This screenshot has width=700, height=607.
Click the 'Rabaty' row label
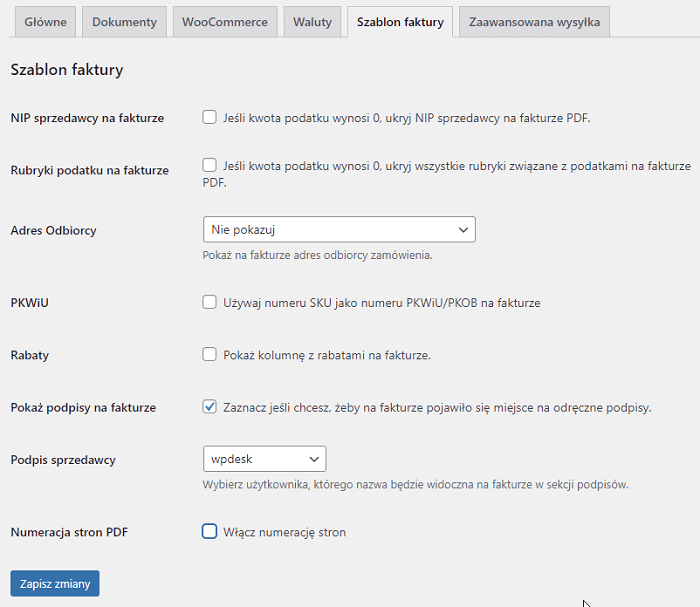click(x=30, y=355)
